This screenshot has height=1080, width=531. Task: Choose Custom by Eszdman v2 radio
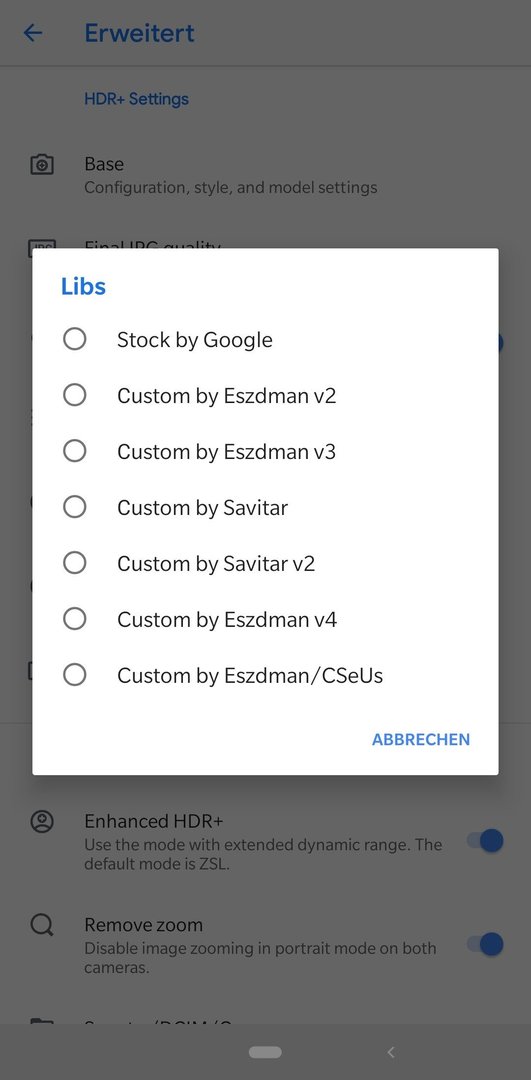[74, 395]
